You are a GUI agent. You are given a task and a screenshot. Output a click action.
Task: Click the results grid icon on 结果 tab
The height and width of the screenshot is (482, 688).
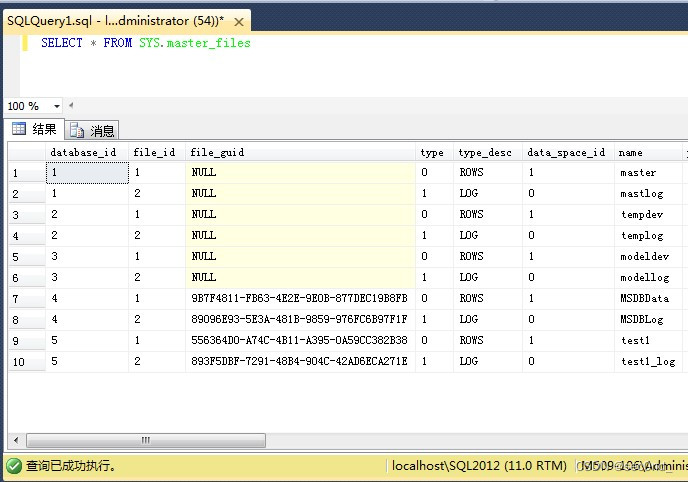(19, 129)
